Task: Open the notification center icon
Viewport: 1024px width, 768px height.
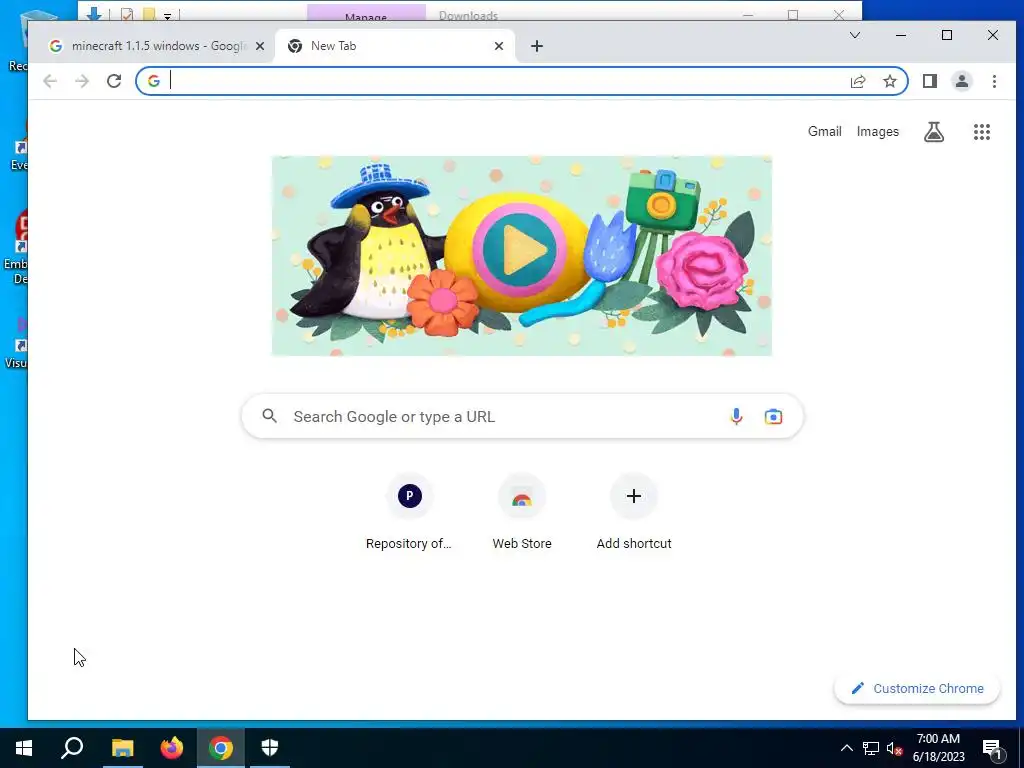Action: (993, 749)
